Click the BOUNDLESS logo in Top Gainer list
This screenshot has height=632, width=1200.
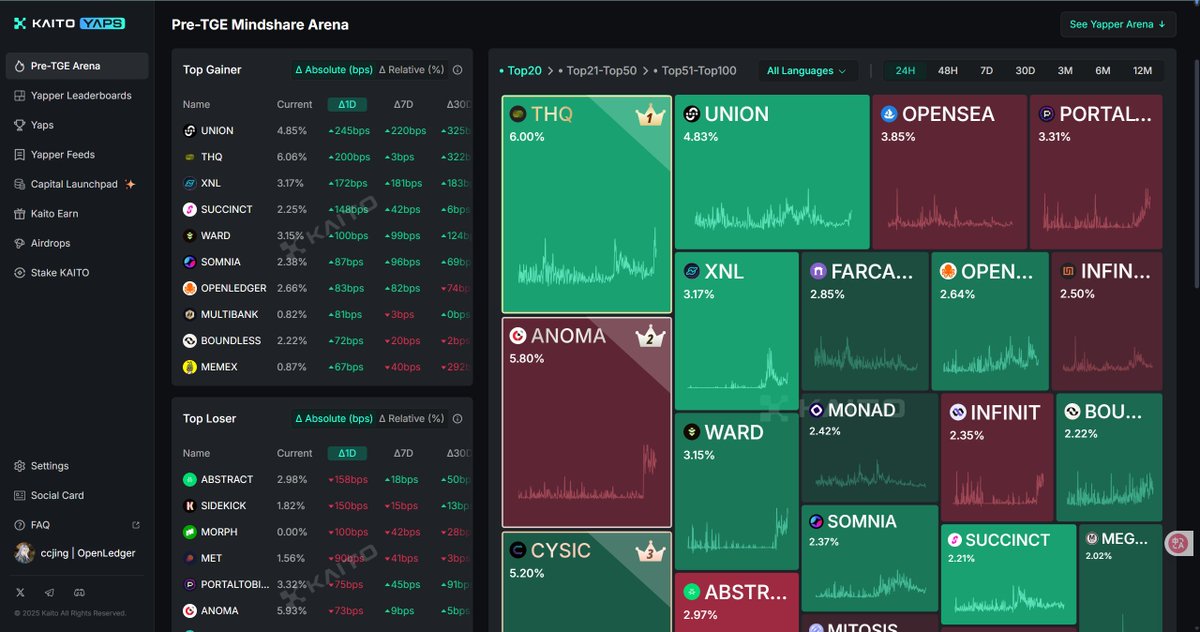click(x=190, y=341)
